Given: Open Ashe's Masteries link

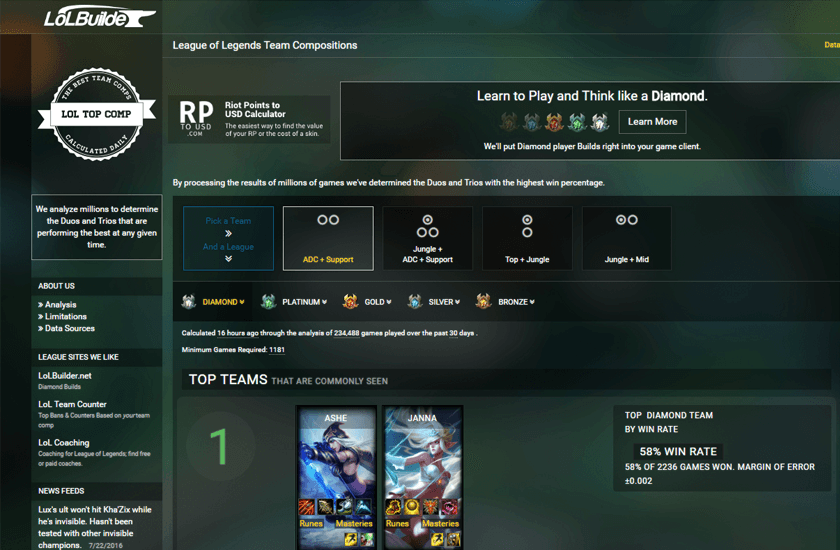Looking at the screenshot, I should click(354, 524).
